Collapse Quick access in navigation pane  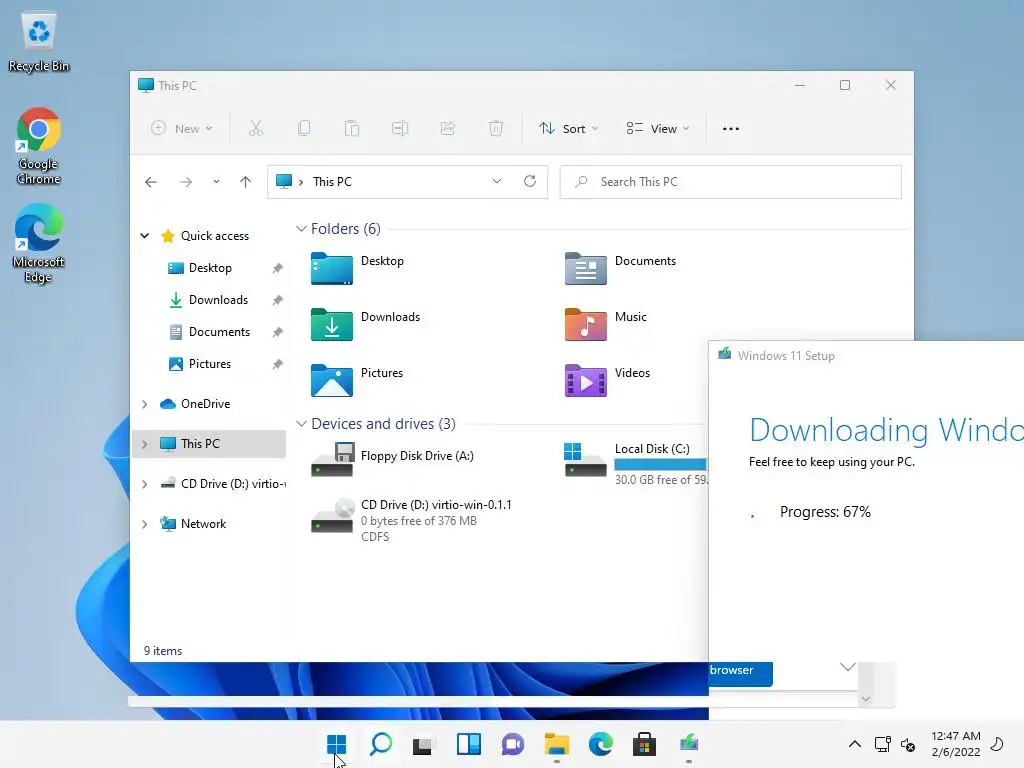coord(145,236)
